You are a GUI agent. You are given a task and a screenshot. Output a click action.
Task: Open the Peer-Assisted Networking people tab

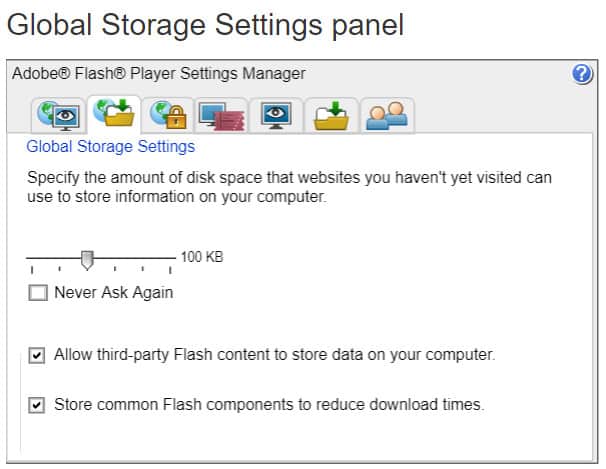387,116
